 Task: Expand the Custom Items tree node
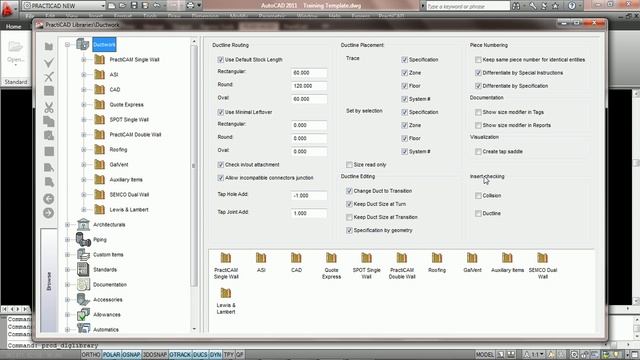[x=67, y=255]
